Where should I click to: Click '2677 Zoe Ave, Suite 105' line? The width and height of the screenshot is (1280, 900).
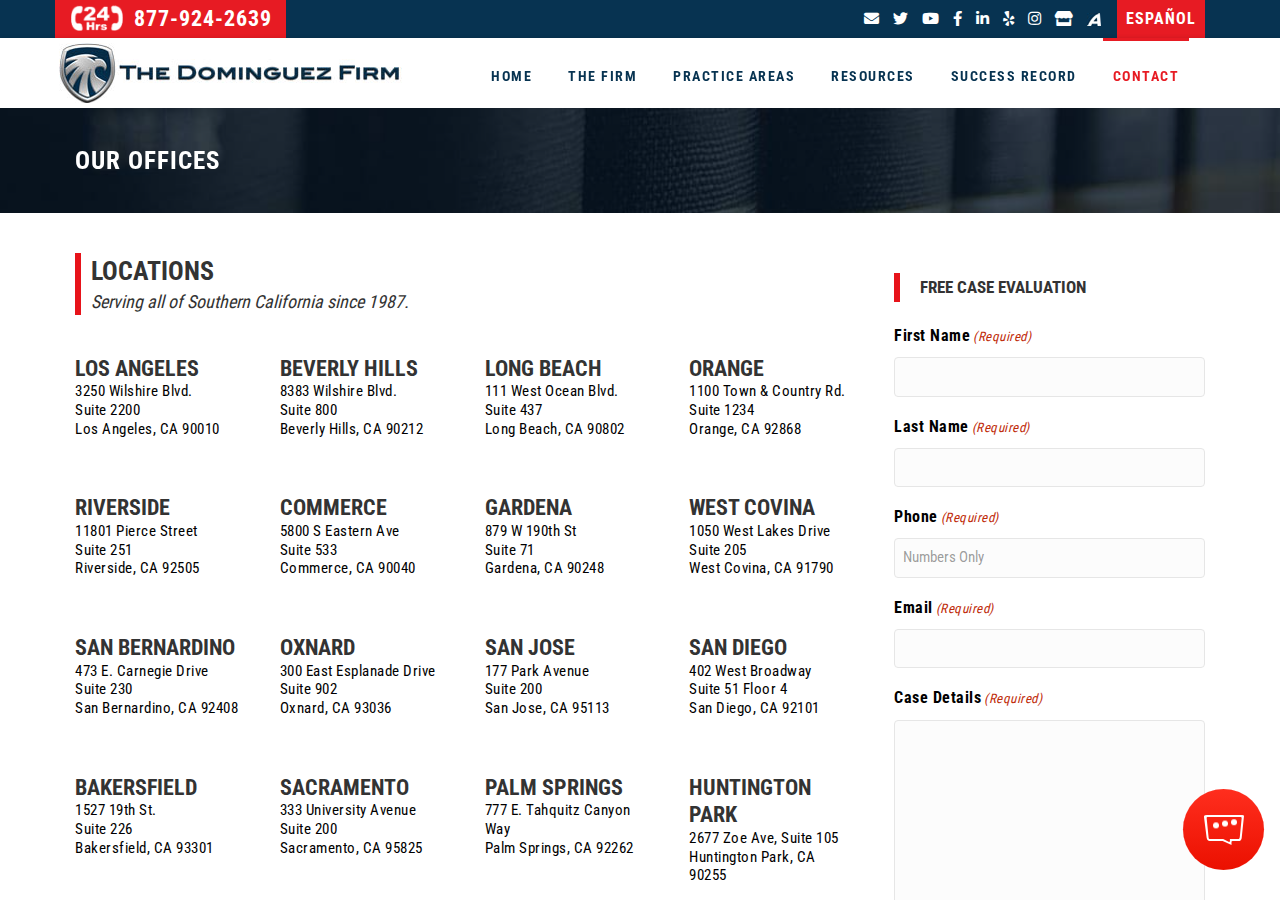coord(764,838)
